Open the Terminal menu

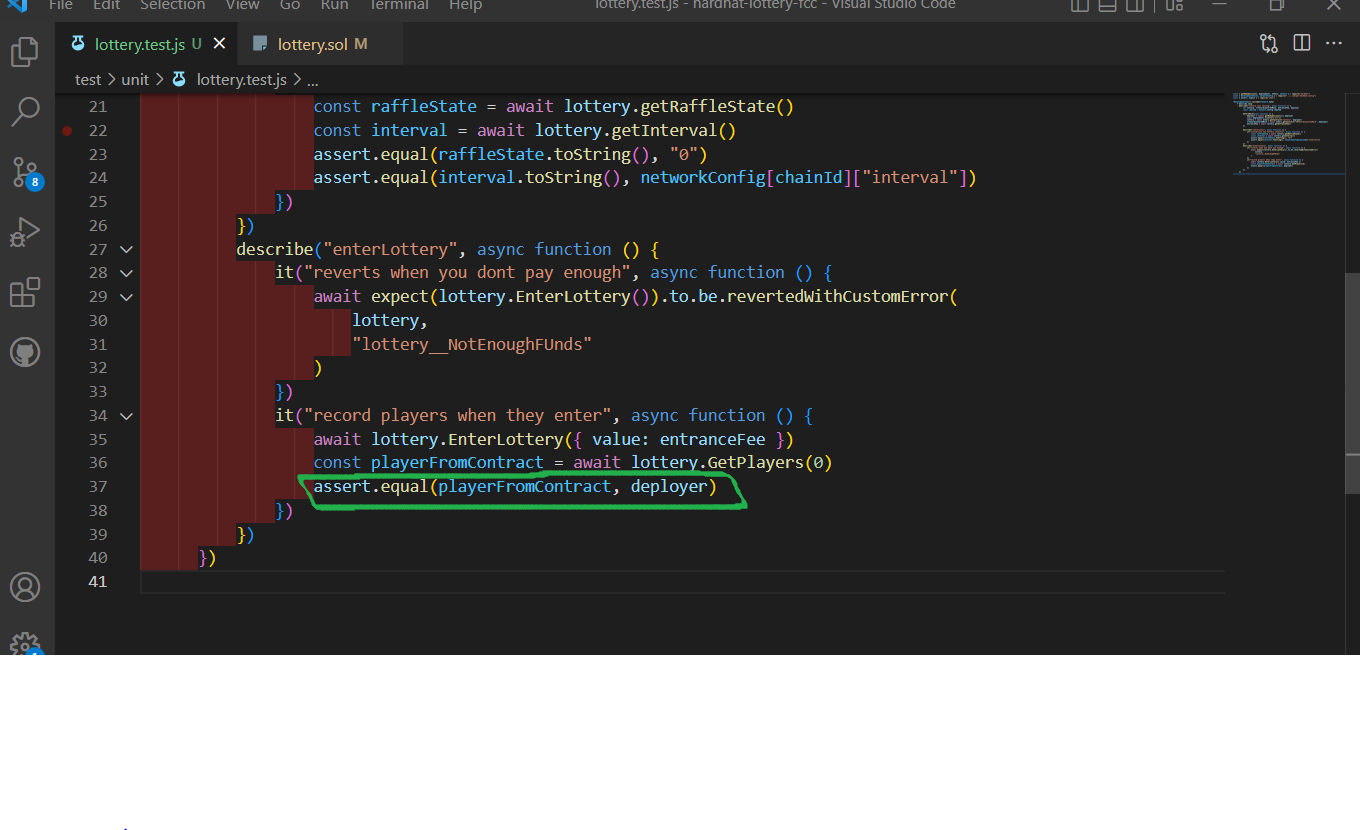398,5
